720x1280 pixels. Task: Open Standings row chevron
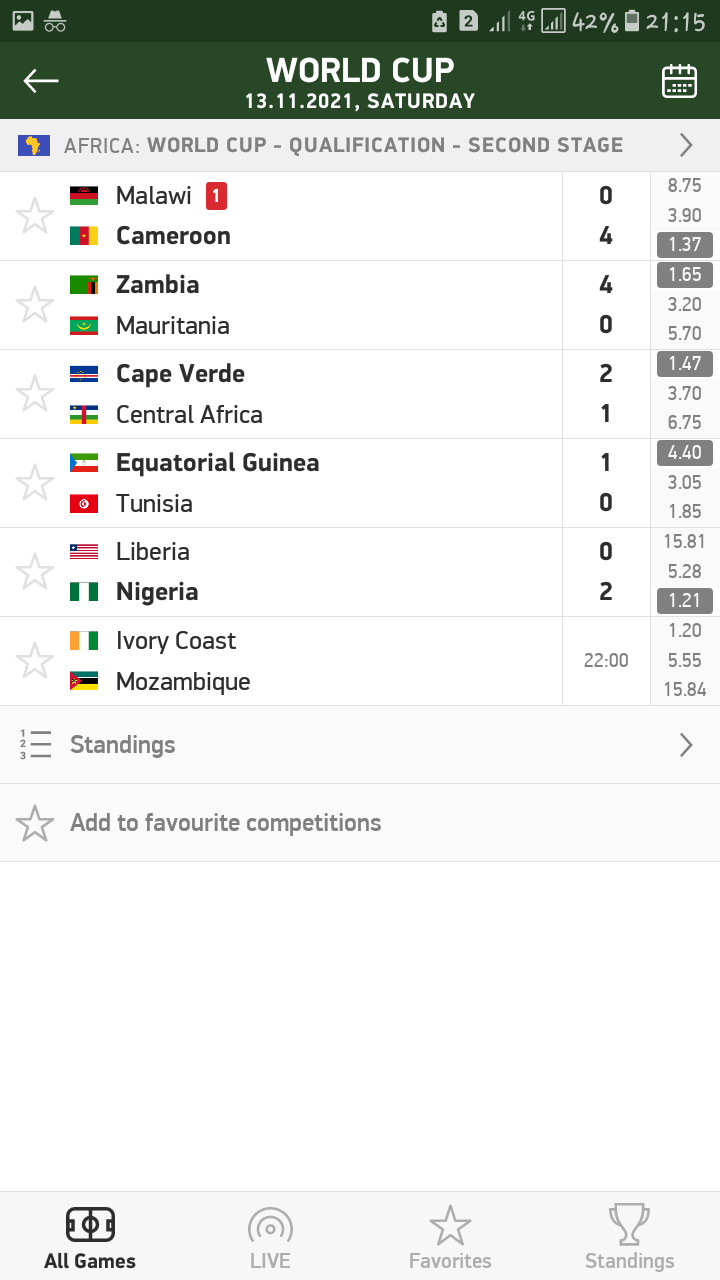click(x=686, y=745)
